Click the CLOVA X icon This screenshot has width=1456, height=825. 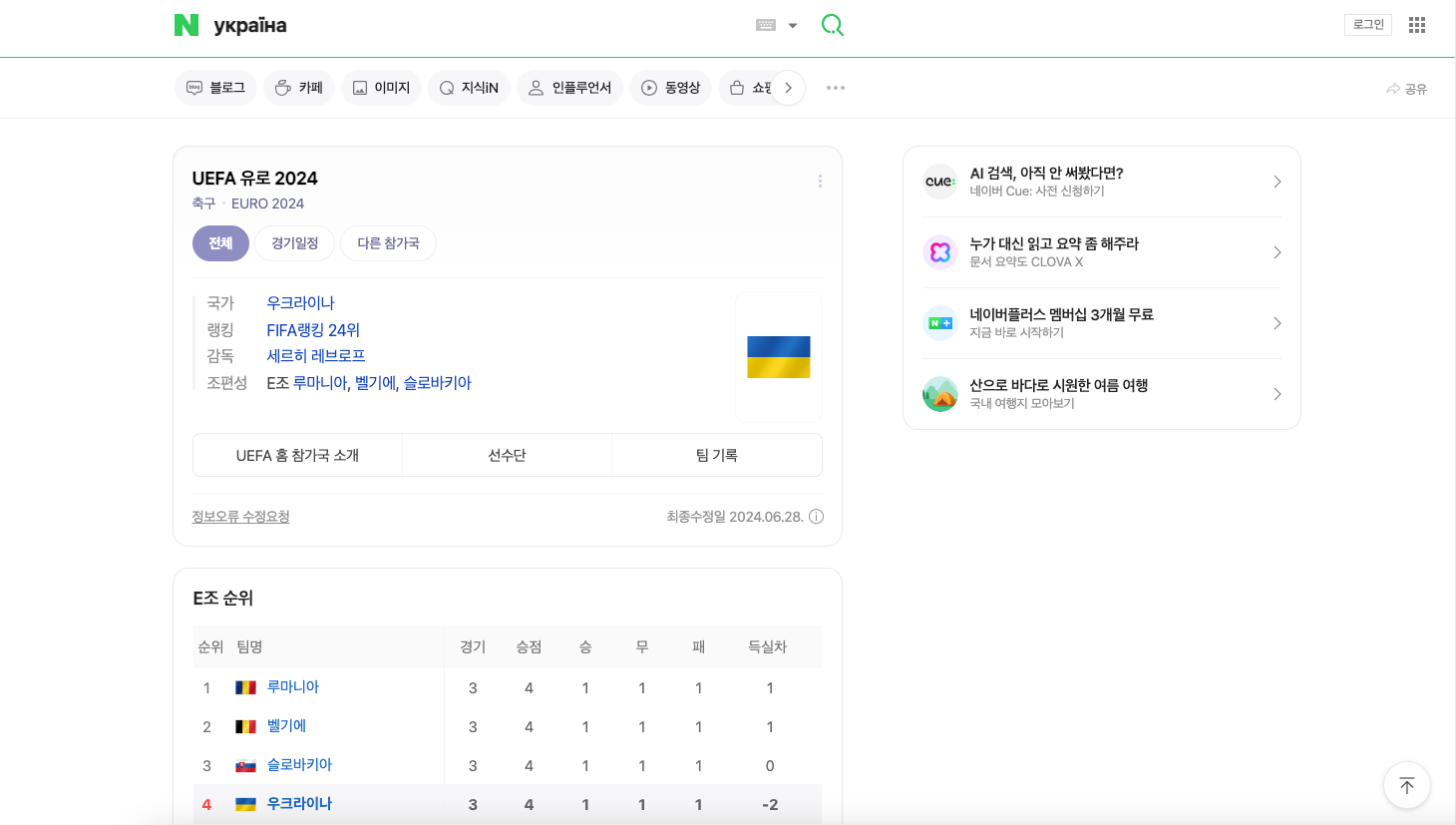pyautogui.click(x=940, y=252)
